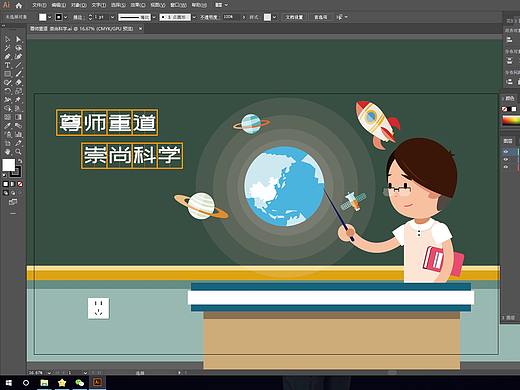This screenshot has width=520, height=390.
Task: Open the 文字 (Type) menu
Action: pos(99,5)
